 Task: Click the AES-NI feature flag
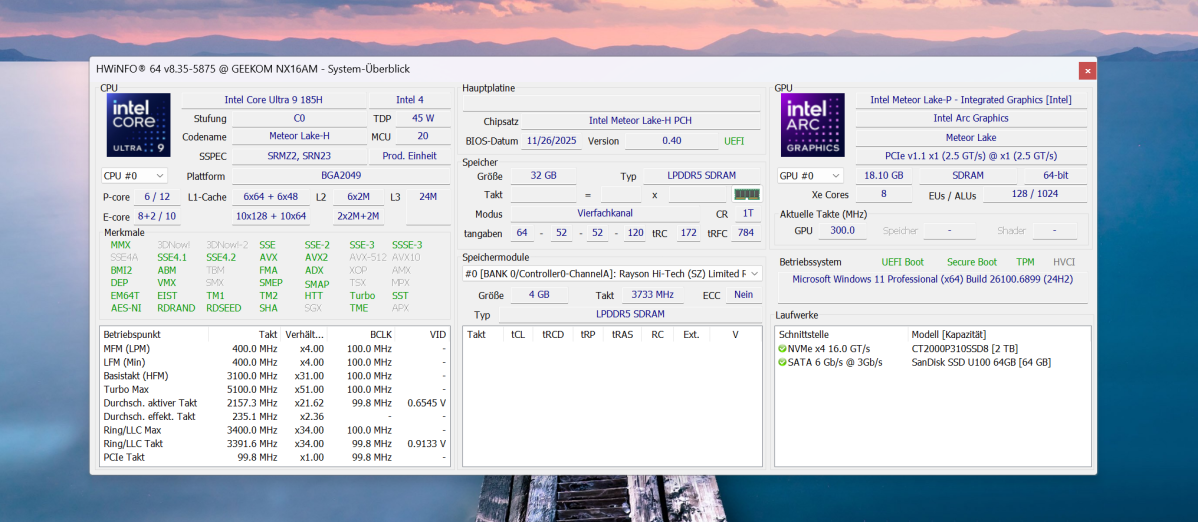[125, 308]
